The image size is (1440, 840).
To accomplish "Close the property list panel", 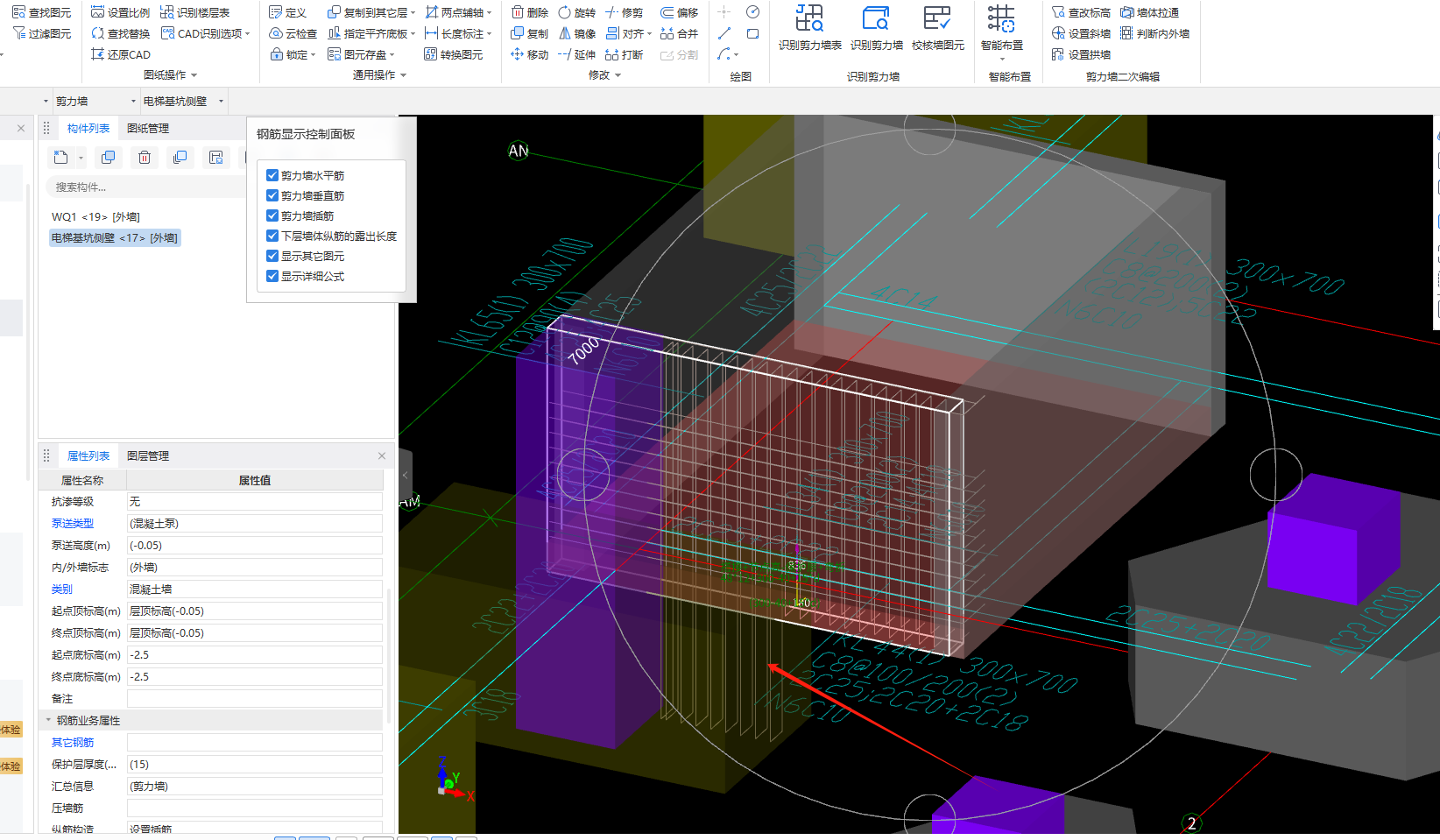I will 382,455.
